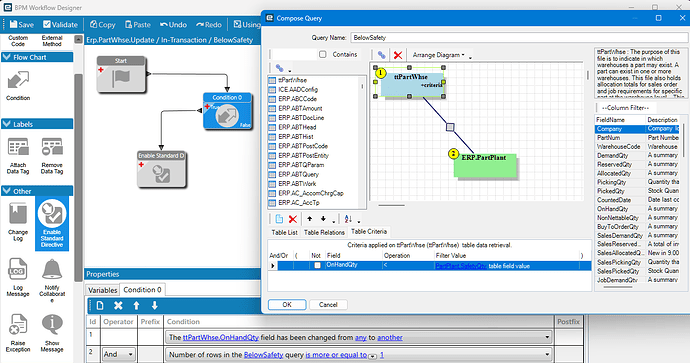Screen dimensions: 690x363
Task: Switch to the Table Relations tab
Action: [x=324, y=232]
